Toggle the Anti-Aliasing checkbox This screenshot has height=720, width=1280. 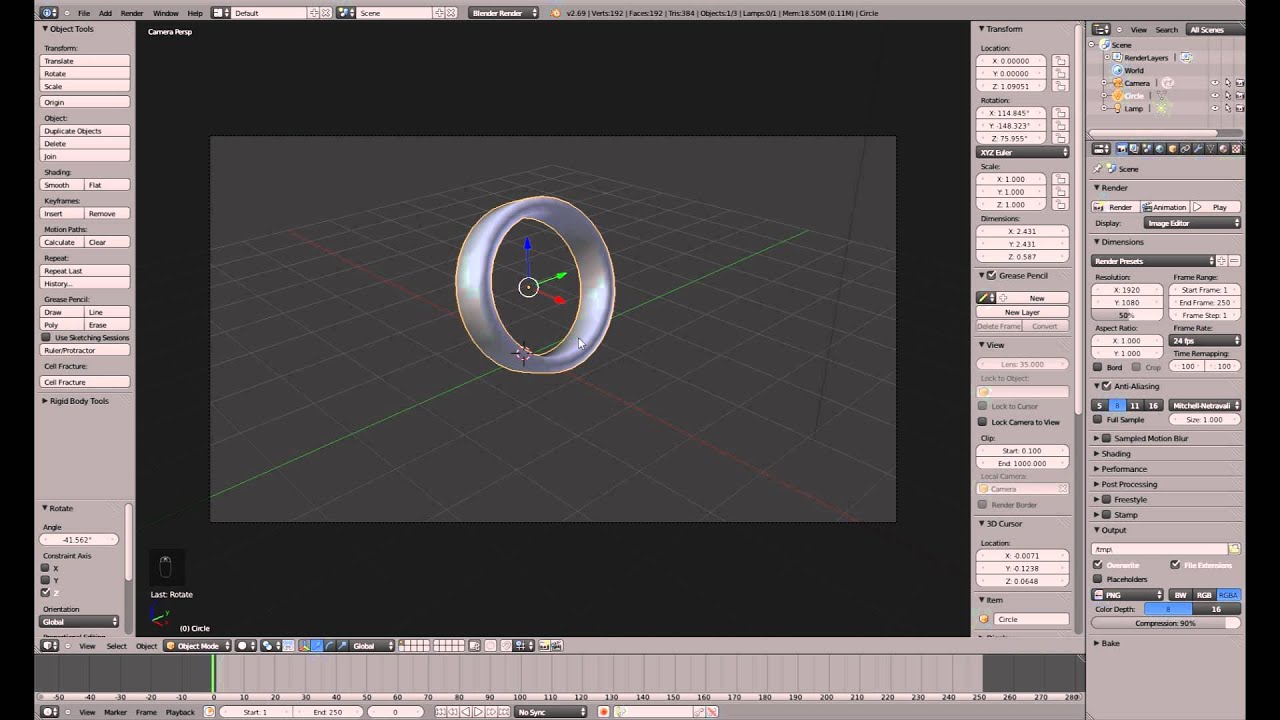tap(1107, 386)
